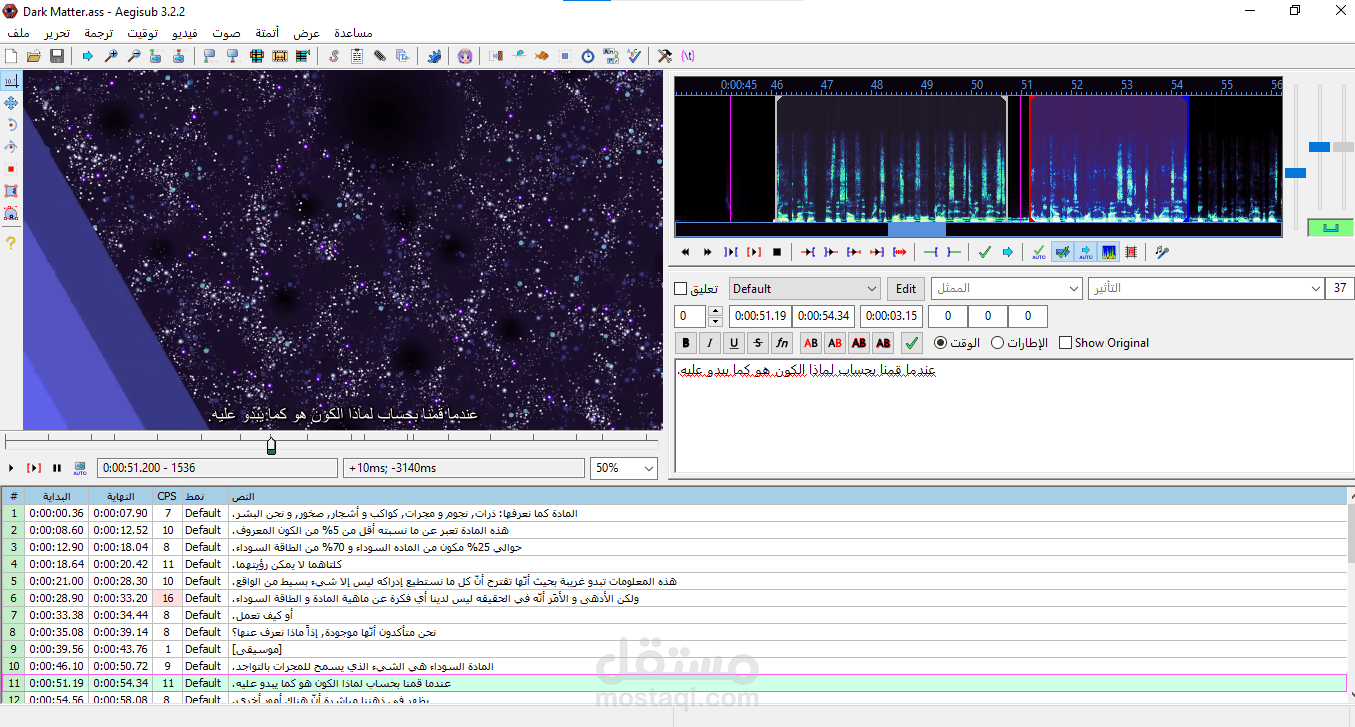Open the تحرير edit menu
Viewport: 1355px width, 727px height.
[56, 33]
